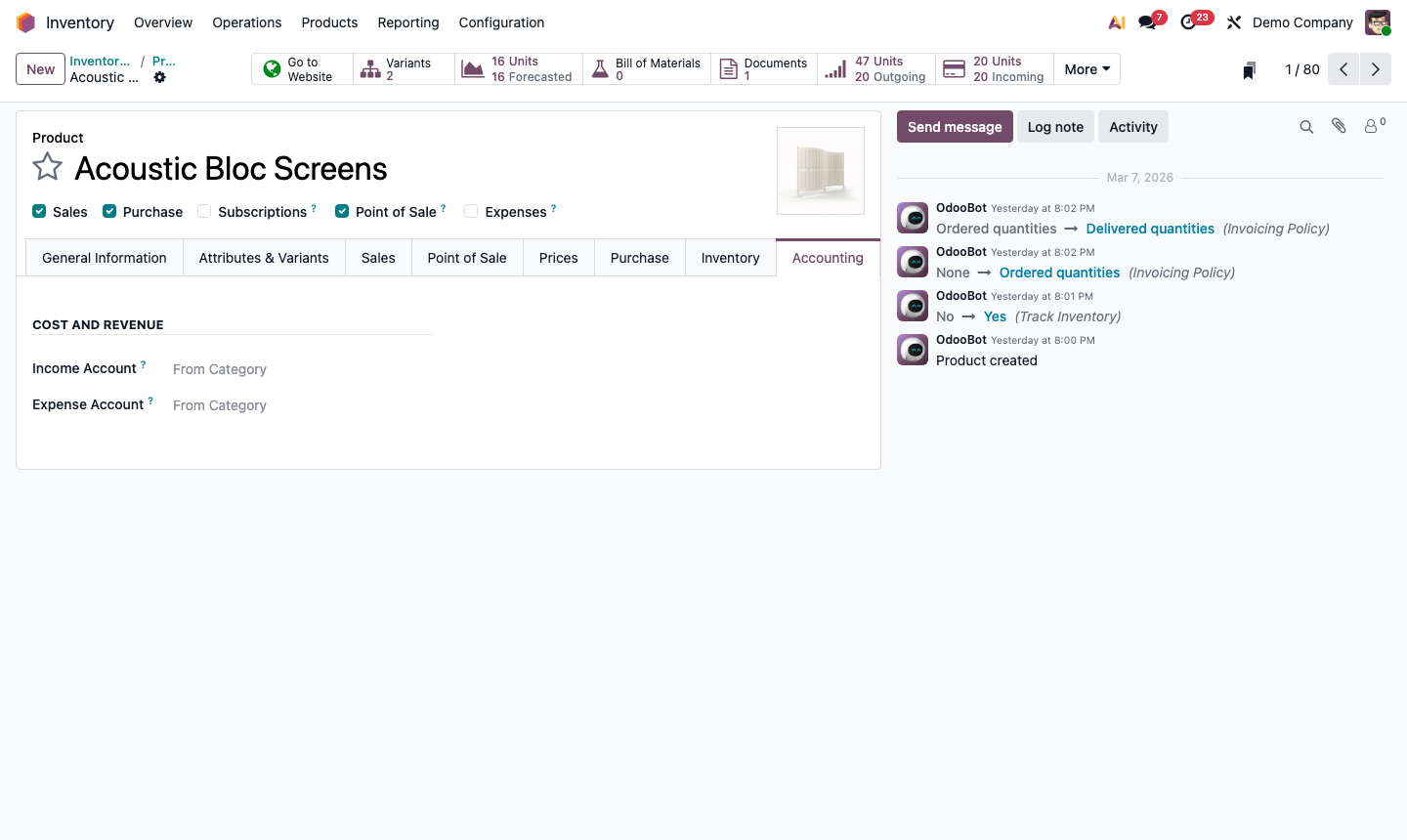Open the Configuration menu
This screenshot has width=1407, height=840.
pos(501,21)
